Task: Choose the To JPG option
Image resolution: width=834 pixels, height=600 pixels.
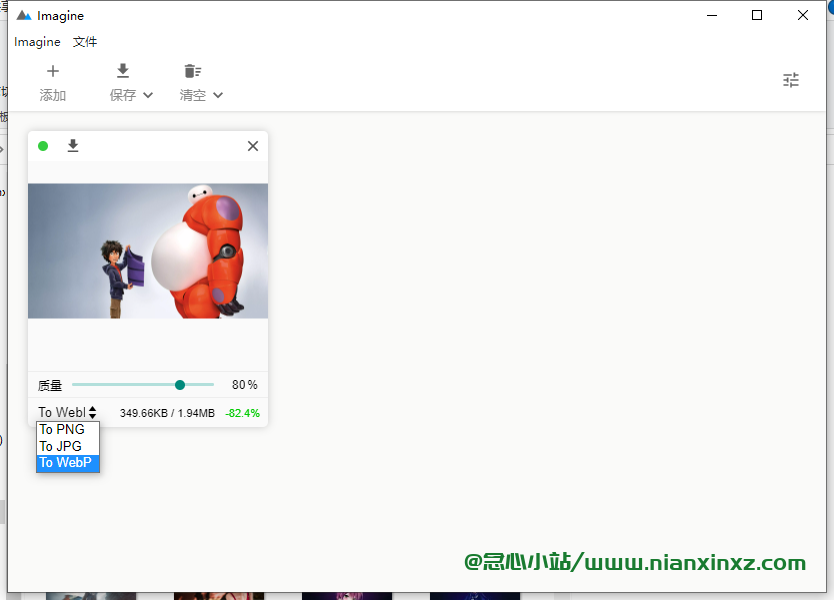Action: [68, 446]
